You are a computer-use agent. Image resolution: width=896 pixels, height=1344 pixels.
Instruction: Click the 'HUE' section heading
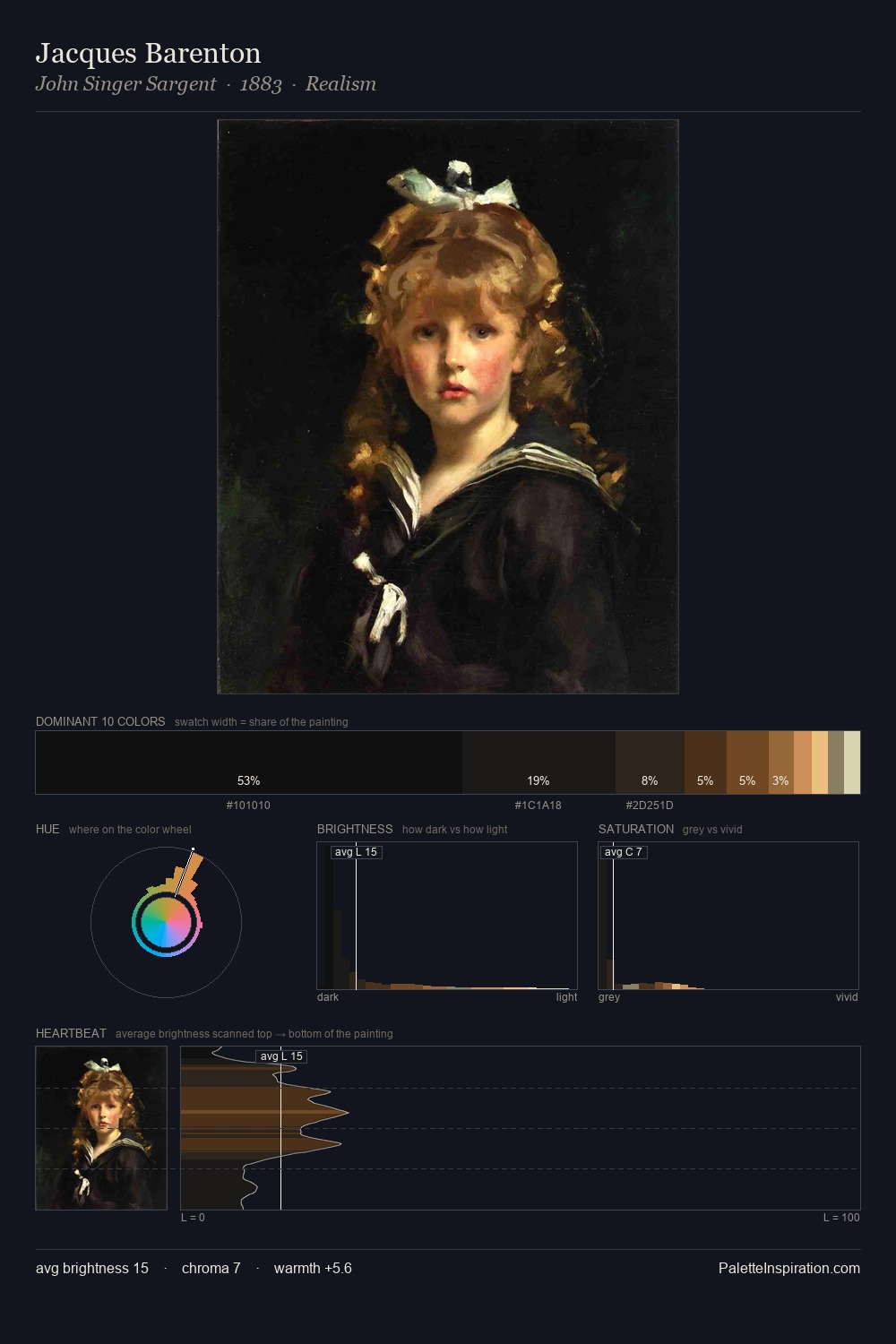point(47,829)
